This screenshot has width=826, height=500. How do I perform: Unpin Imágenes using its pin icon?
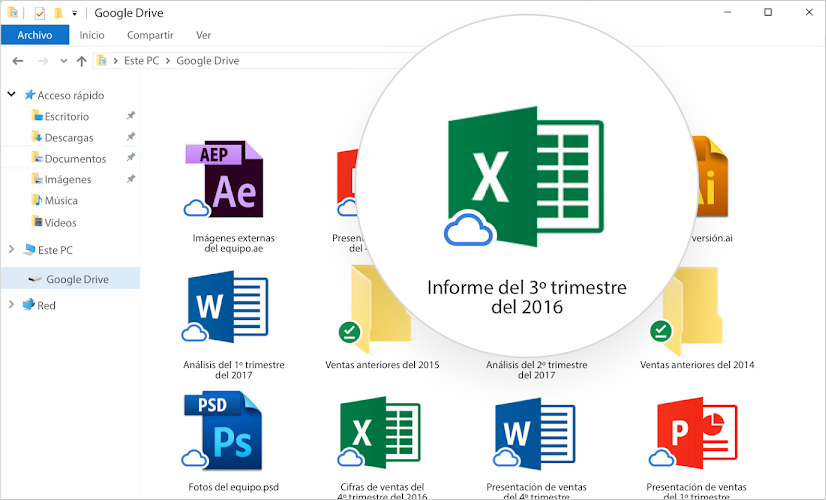click(131, 179)
